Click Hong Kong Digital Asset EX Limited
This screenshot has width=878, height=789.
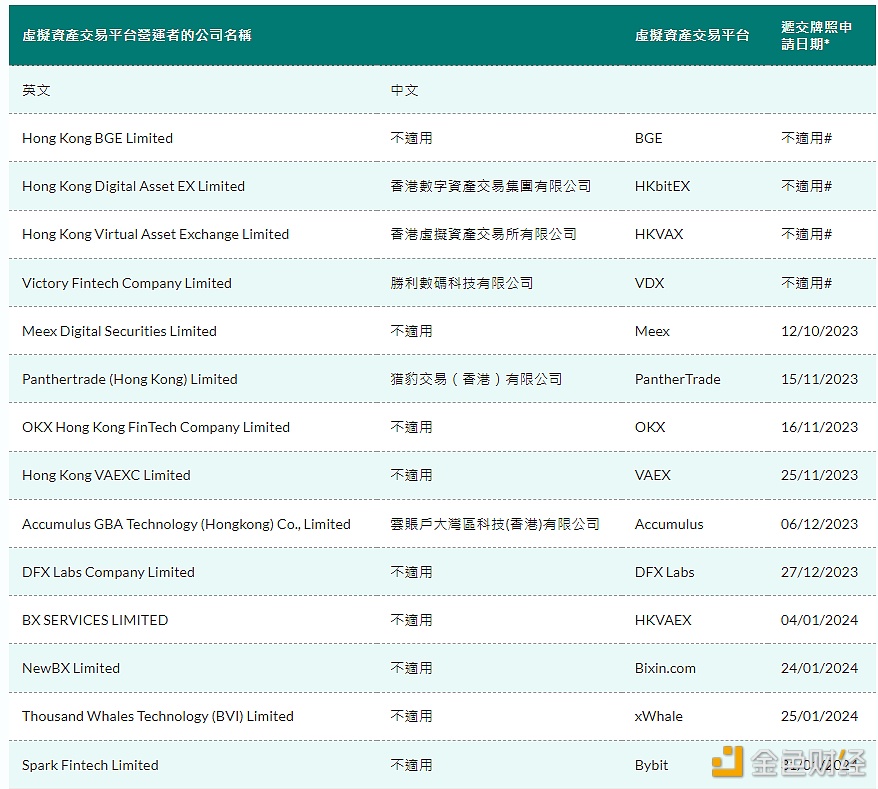[133, 186]
